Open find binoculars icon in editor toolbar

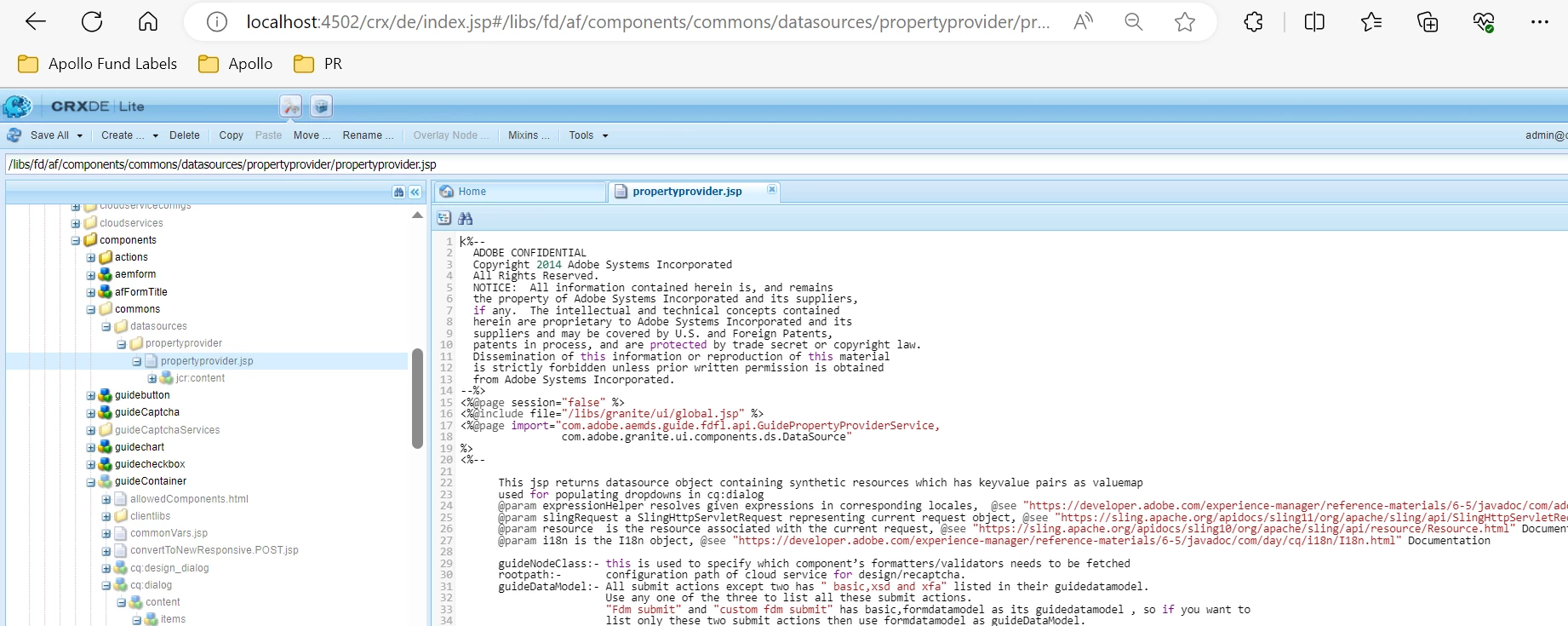point(466,219)
